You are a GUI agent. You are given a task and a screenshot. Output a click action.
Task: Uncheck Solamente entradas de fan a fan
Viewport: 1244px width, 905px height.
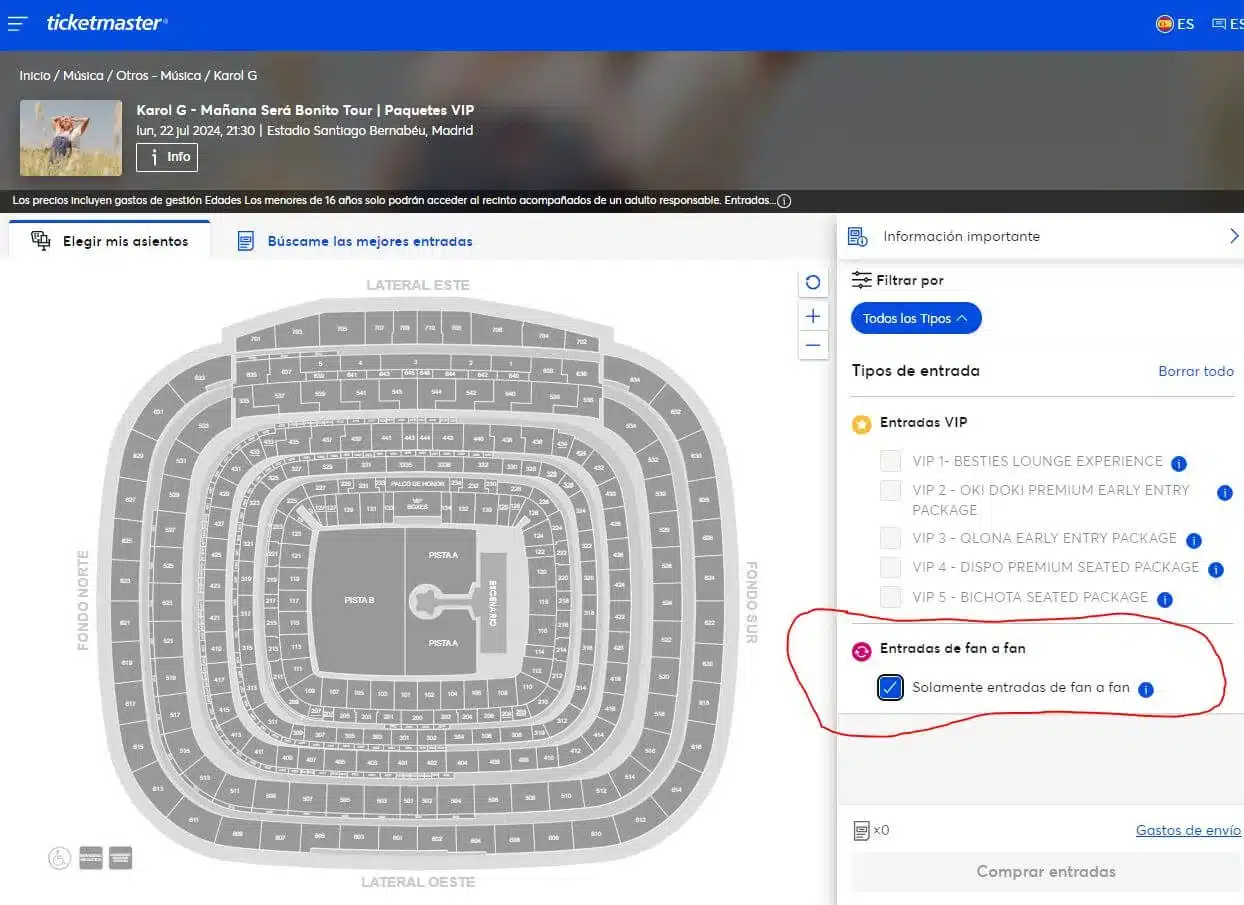pyautogui.click(x=890, y=688)
